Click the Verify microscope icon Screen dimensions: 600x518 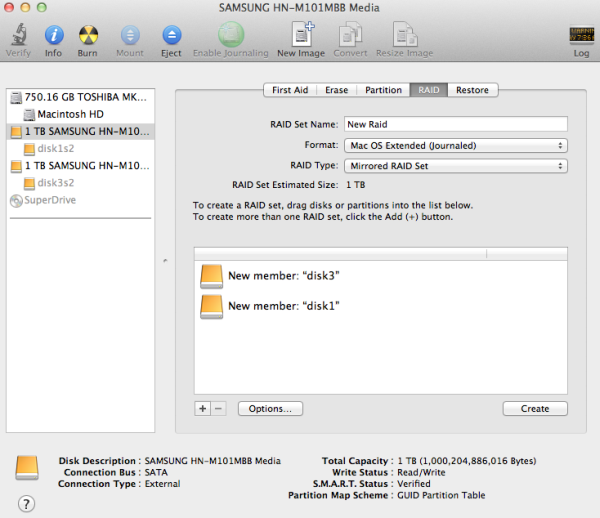[x=18, y=35]
